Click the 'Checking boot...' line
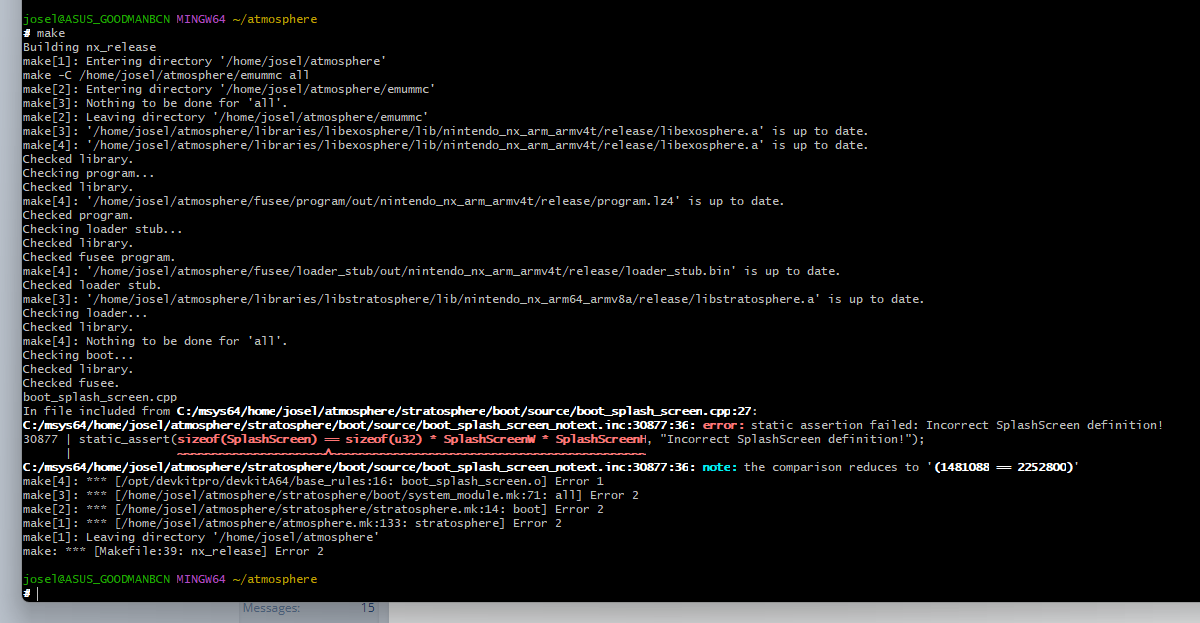 point(78,355)
